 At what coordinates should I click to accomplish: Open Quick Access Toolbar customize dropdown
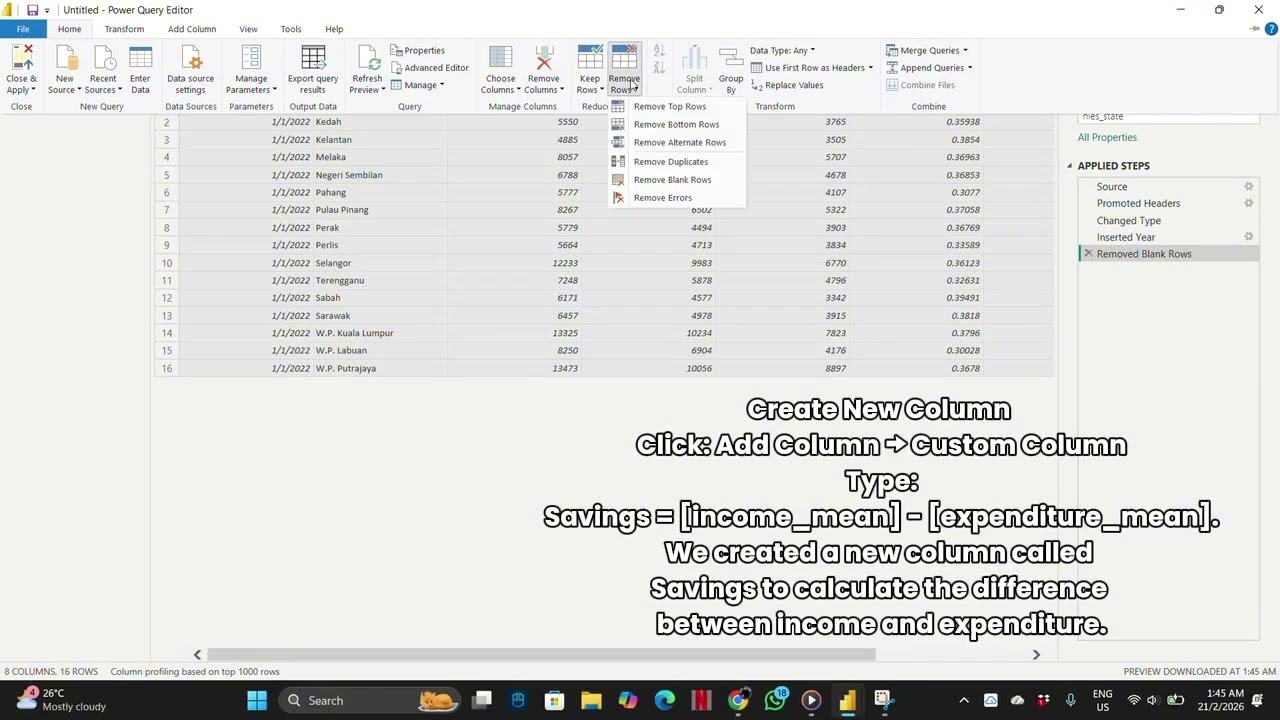pos(47,10)
